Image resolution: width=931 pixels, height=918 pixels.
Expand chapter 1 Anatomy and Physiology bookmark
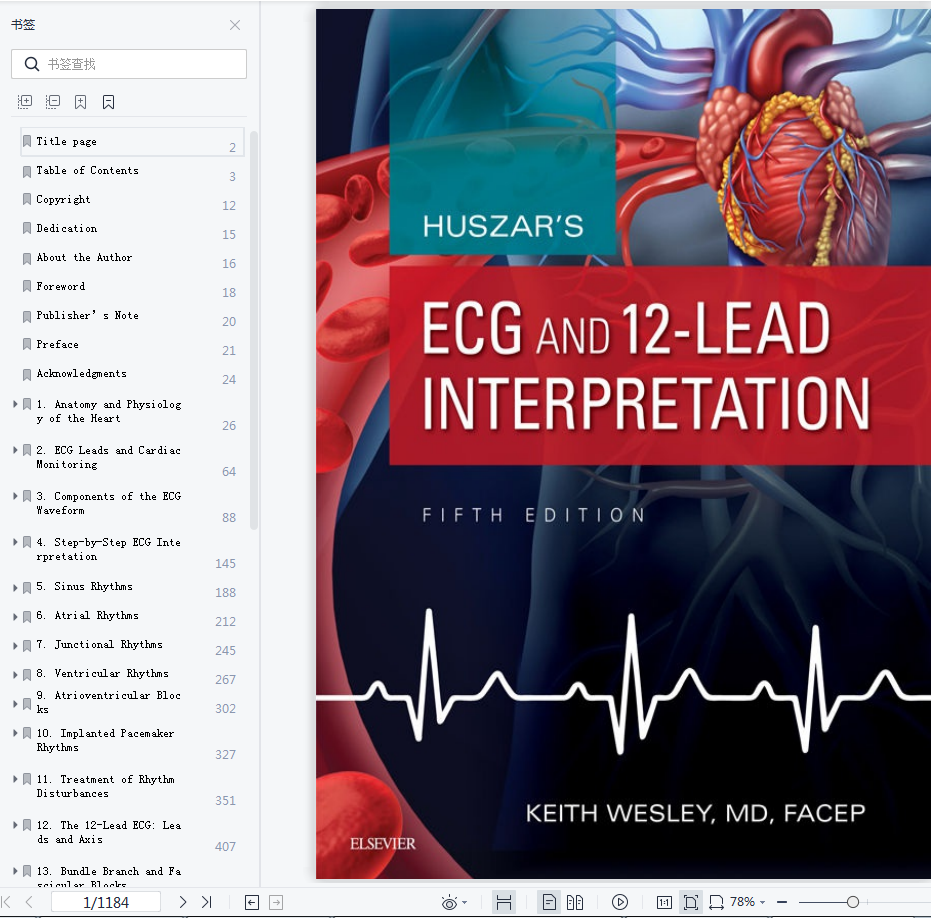coord(15,404)
